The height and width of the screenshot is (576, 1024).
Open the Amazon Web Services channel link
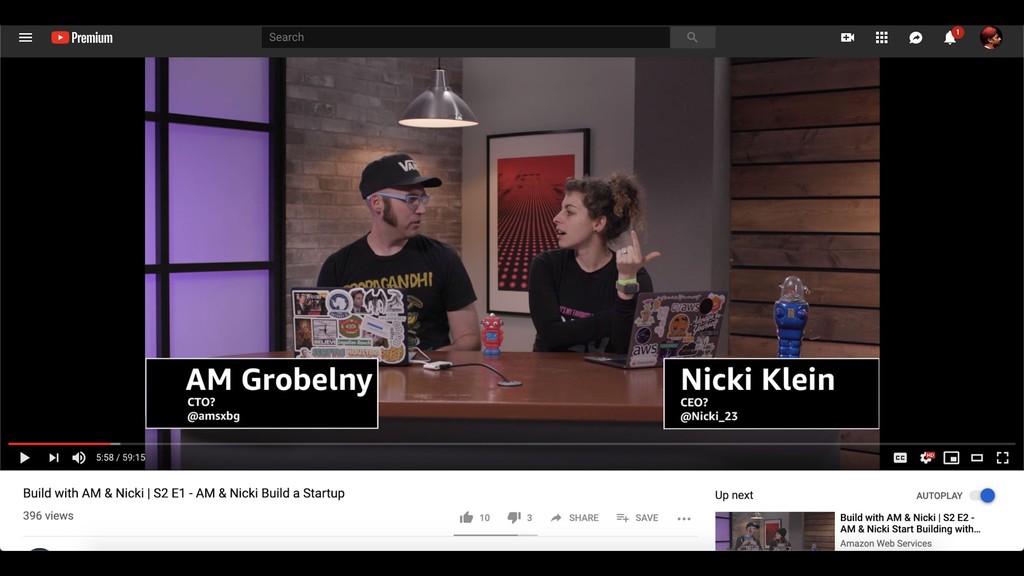886,543
